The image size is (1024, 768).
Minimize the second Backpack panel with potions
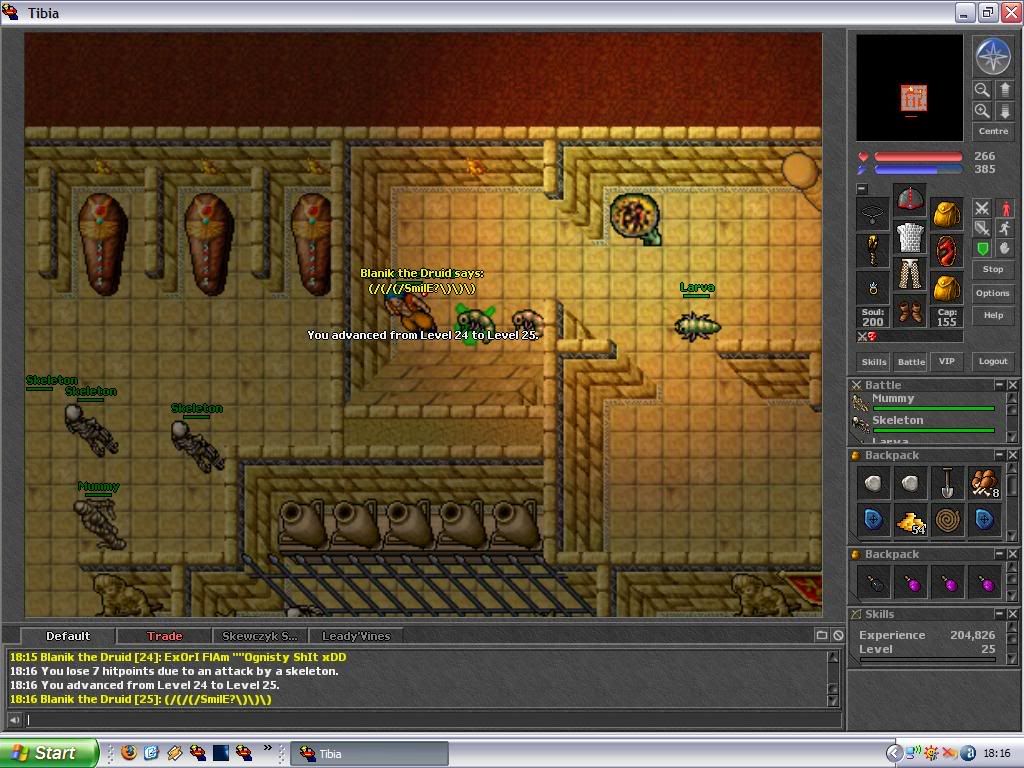click(999, 554)
